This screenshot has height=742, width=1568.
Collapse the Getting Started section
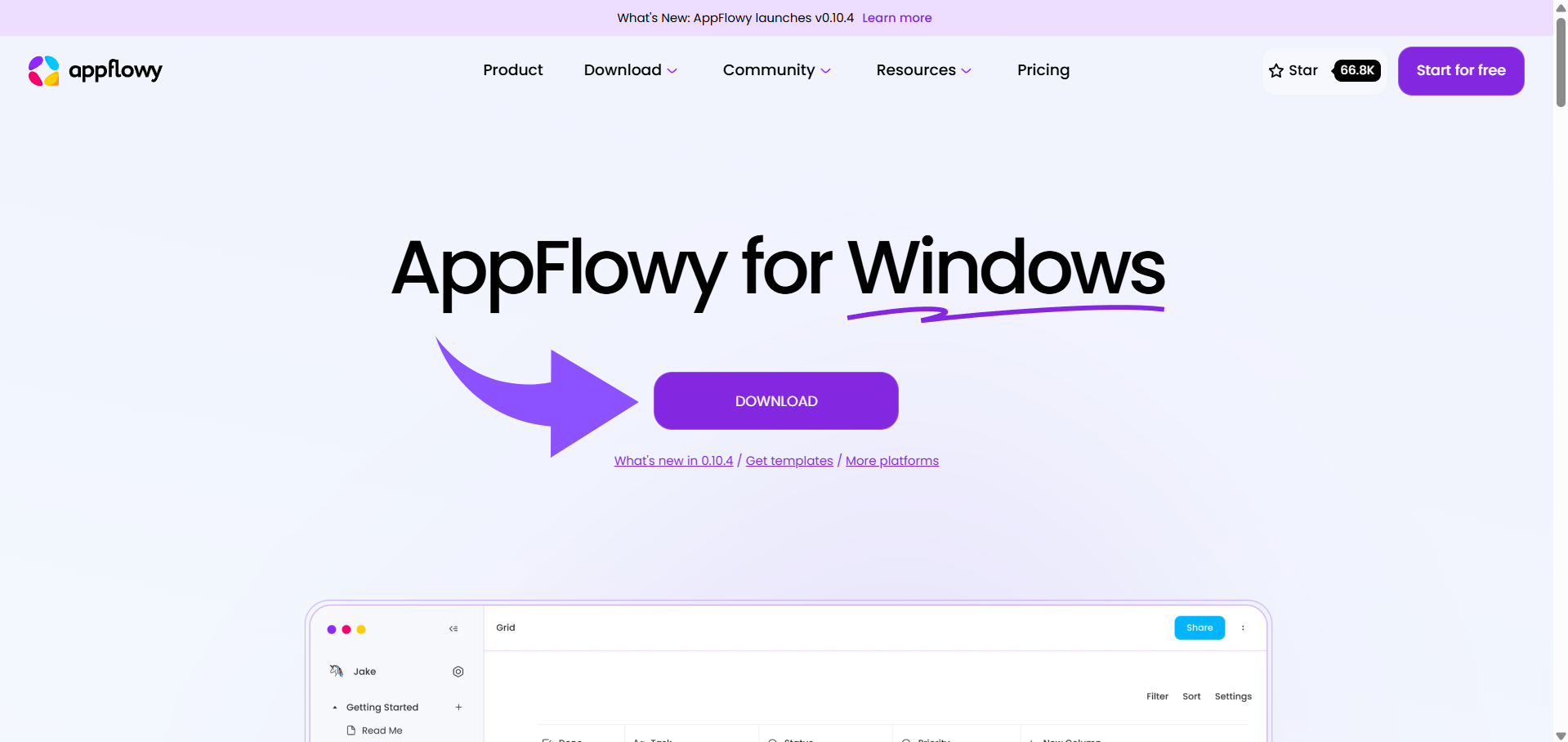coord(333,707)
